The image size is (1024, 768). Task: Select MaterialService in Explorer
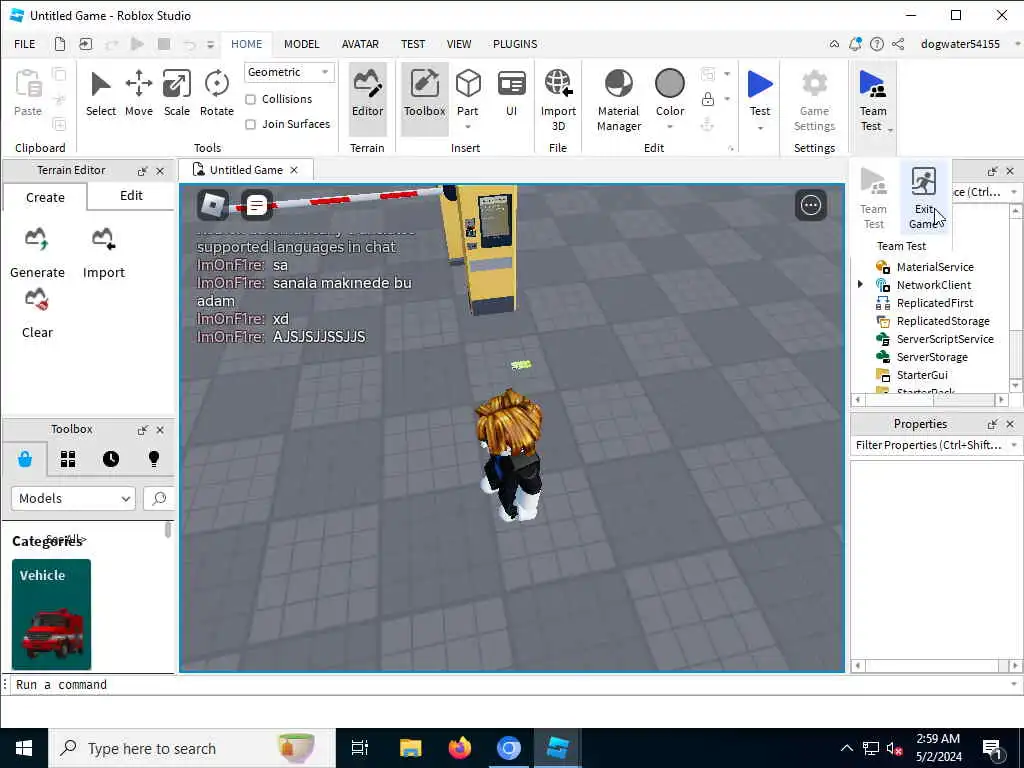point(935,266)
